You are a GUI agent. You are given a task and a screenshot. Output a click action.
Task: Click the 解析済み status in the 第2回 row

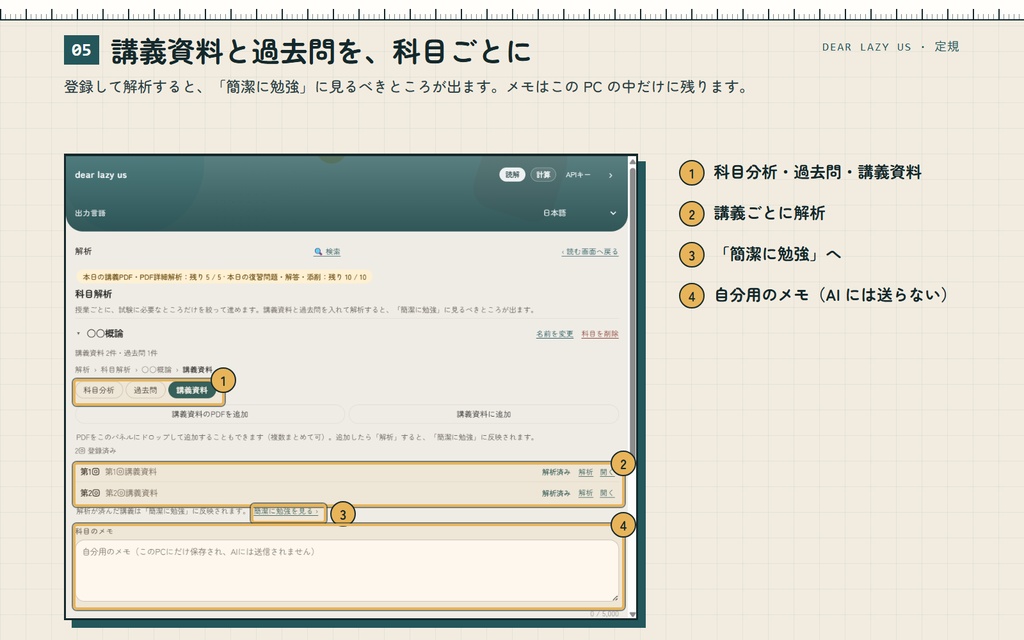tap(556, 493)
